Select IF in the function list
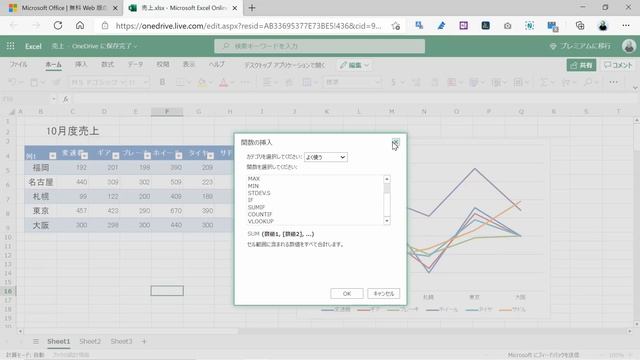Viewport: 640px width, 360px height. (x=250, y=200)
